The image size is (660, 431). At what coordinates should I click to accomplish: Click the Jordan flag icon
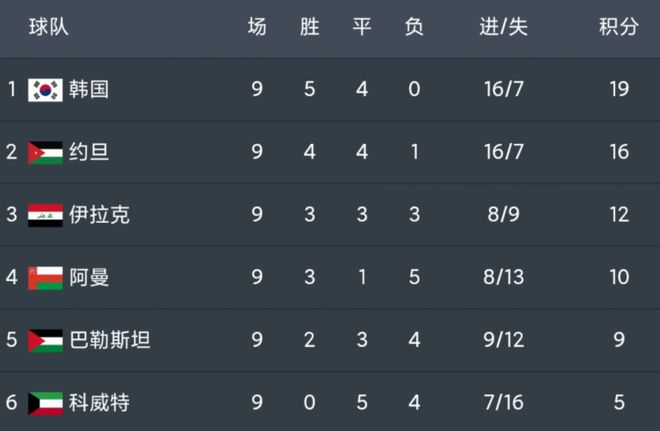45,152
